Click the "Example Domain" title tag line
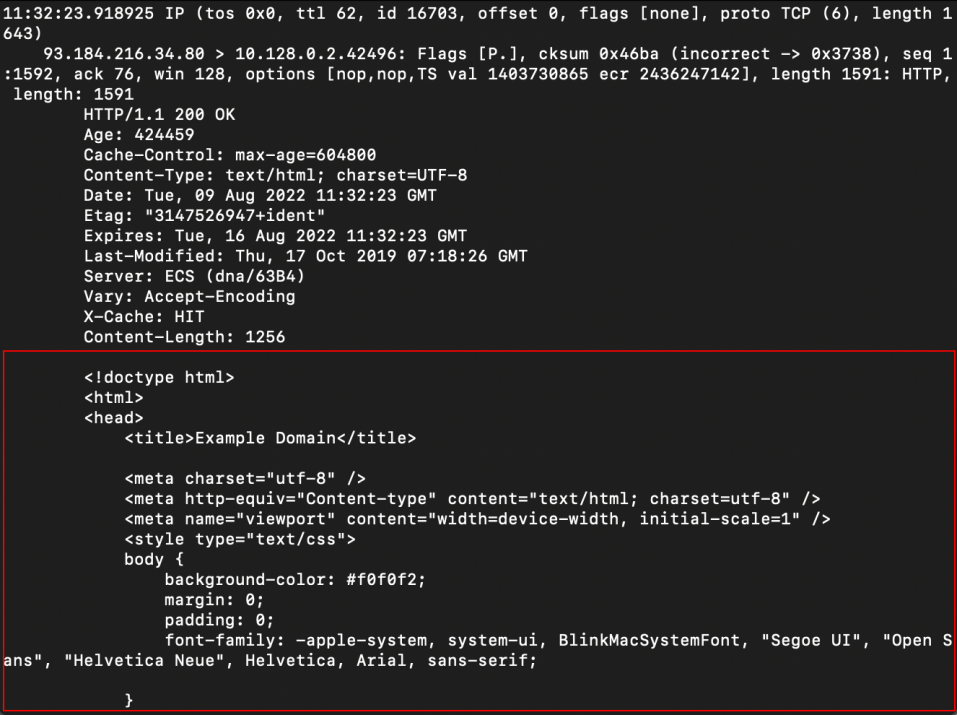This screenshot has height=715, width=957. click(x=270, y=438)
